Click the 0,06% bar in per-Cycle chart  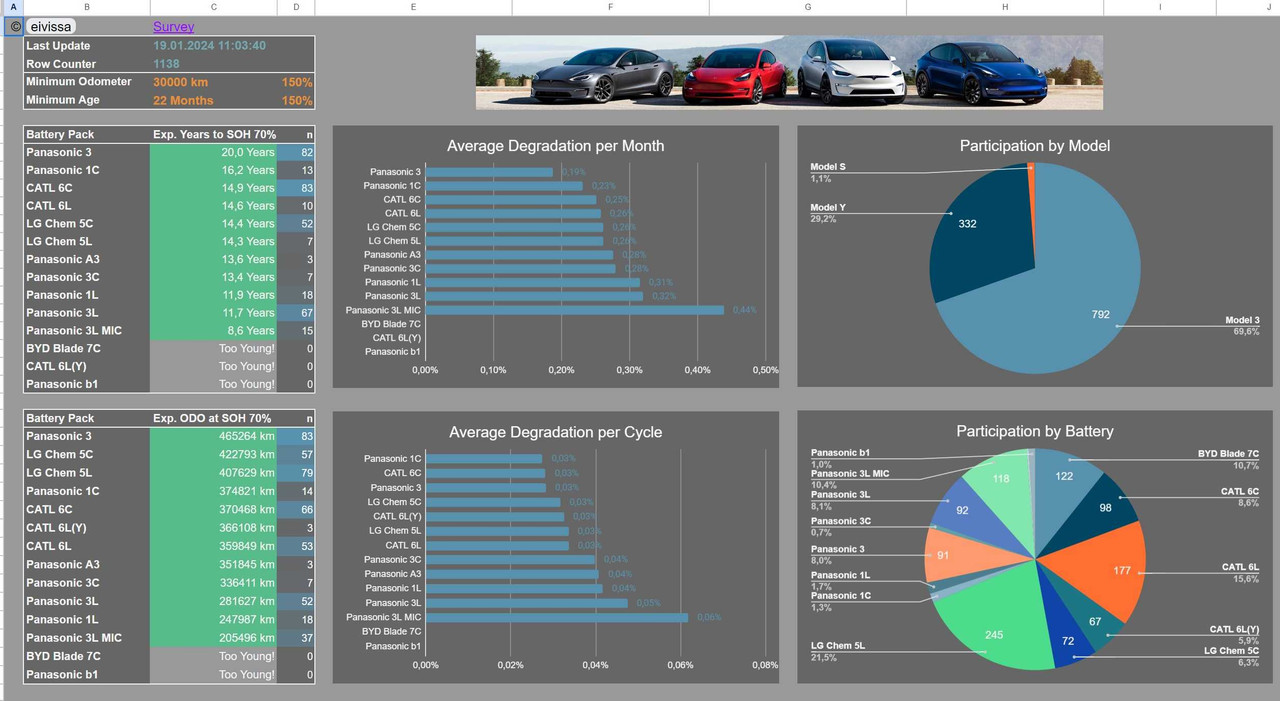click(x=556, y=617)
